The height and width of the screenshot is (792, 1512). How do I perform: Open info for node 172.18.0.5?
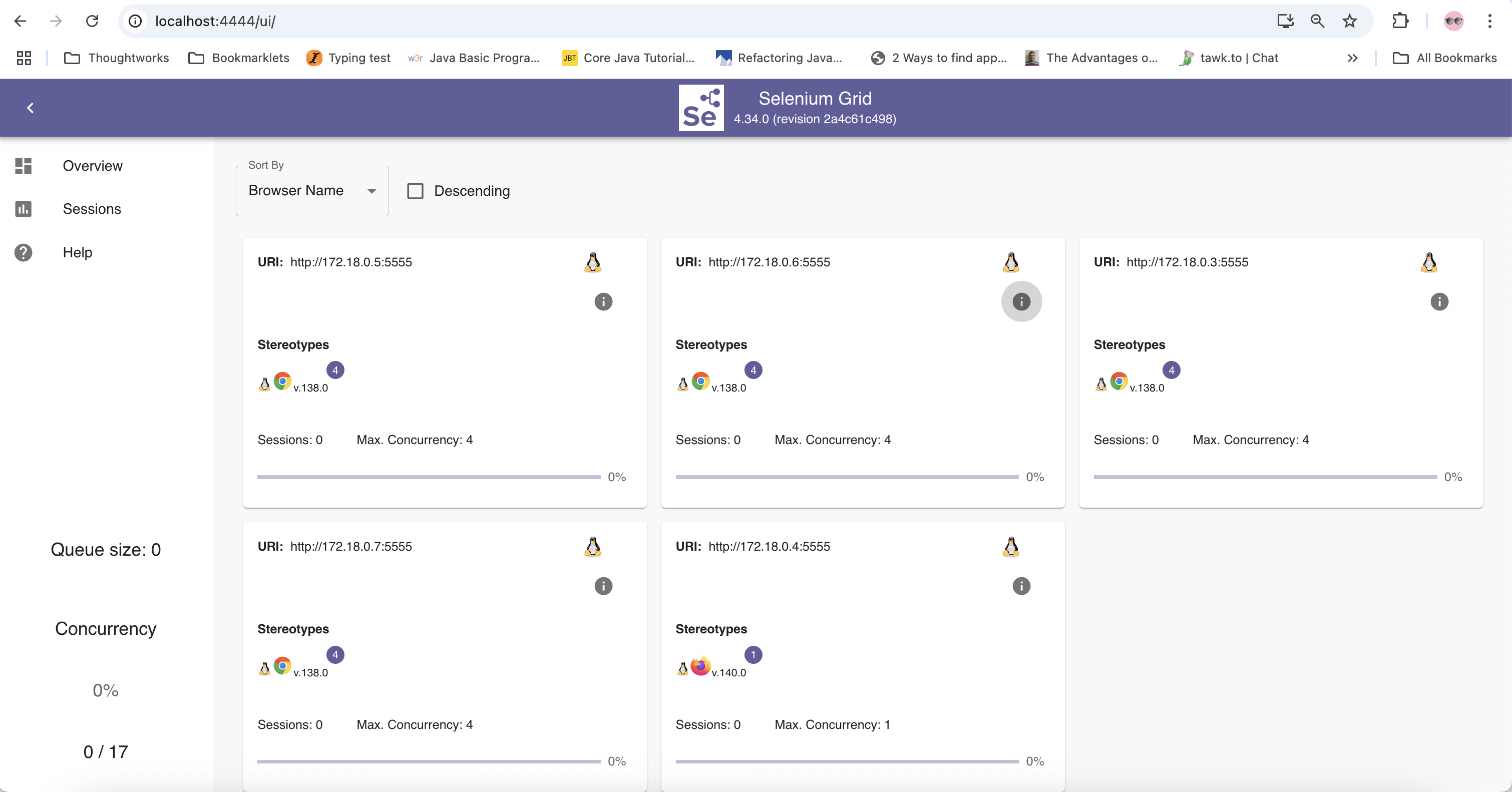click(x=603, y=302)
